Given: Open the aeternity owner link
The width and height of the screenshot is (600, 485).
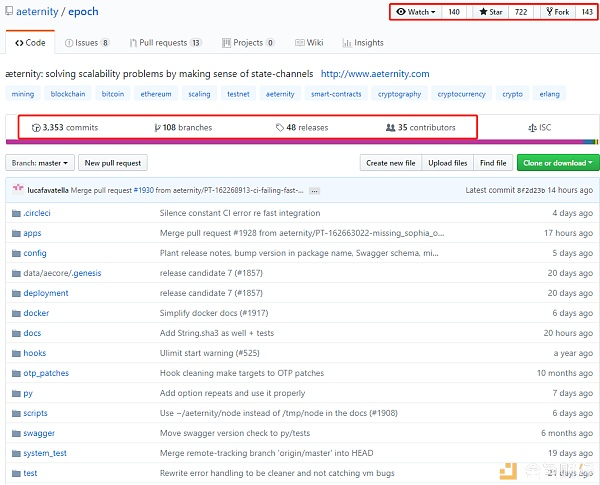Looking at the screenshot, I should (x=37, y=11).
